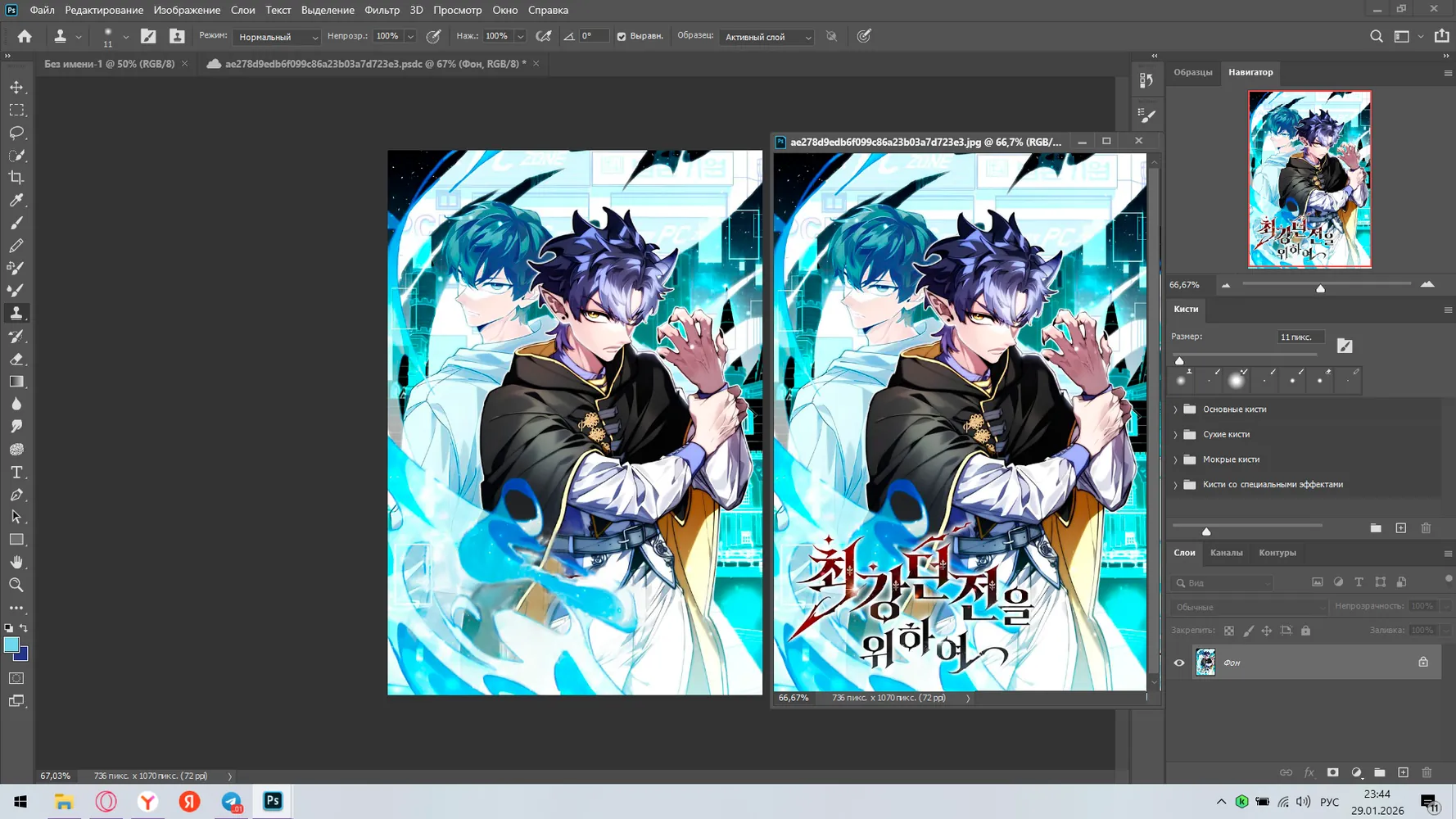The image size is (1456, 819).
Task: Create a new layer in Layers panel
Action: pos(1403,772)
